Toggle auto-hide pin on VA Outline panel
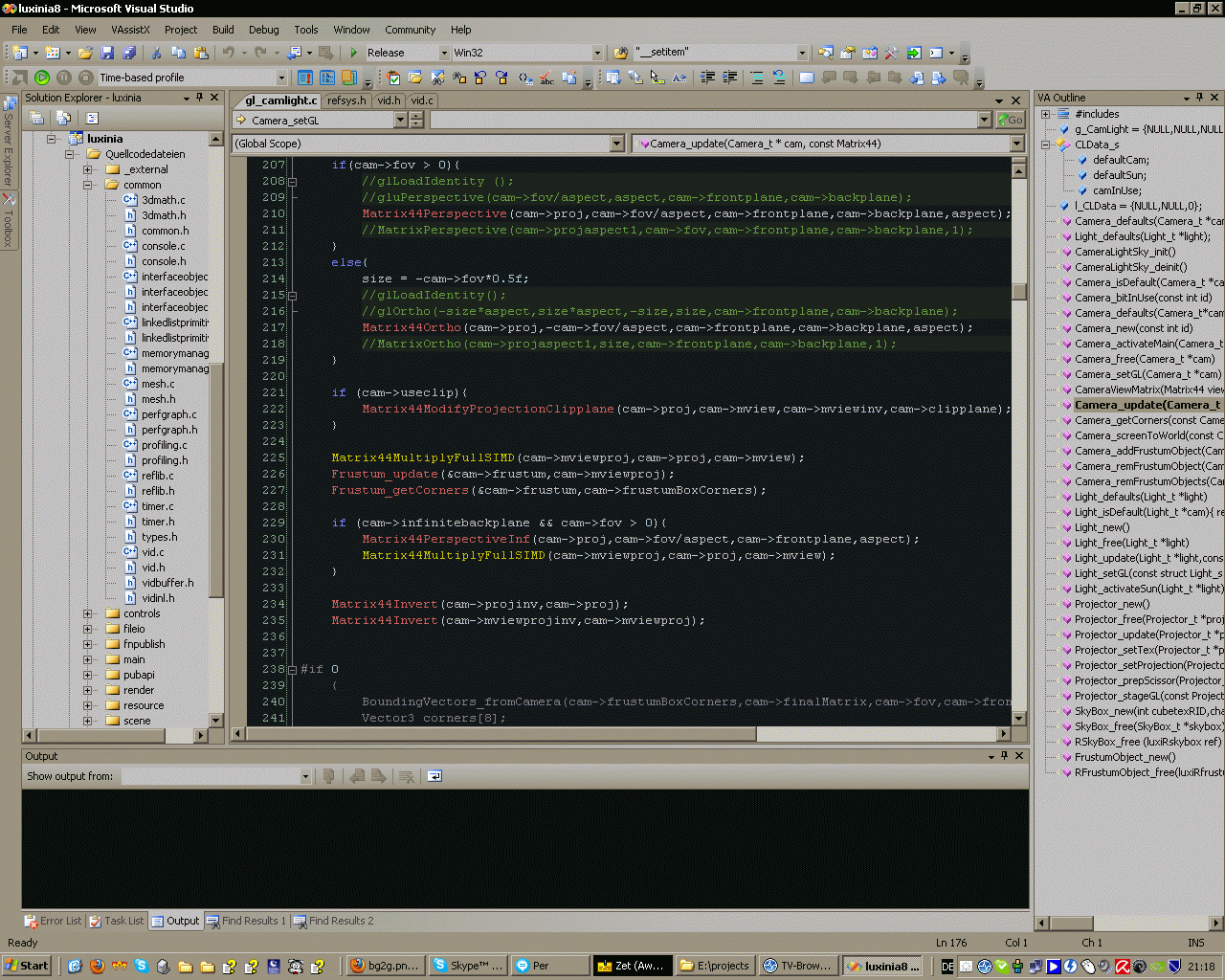The image size is (1225, 980). 1200,98
